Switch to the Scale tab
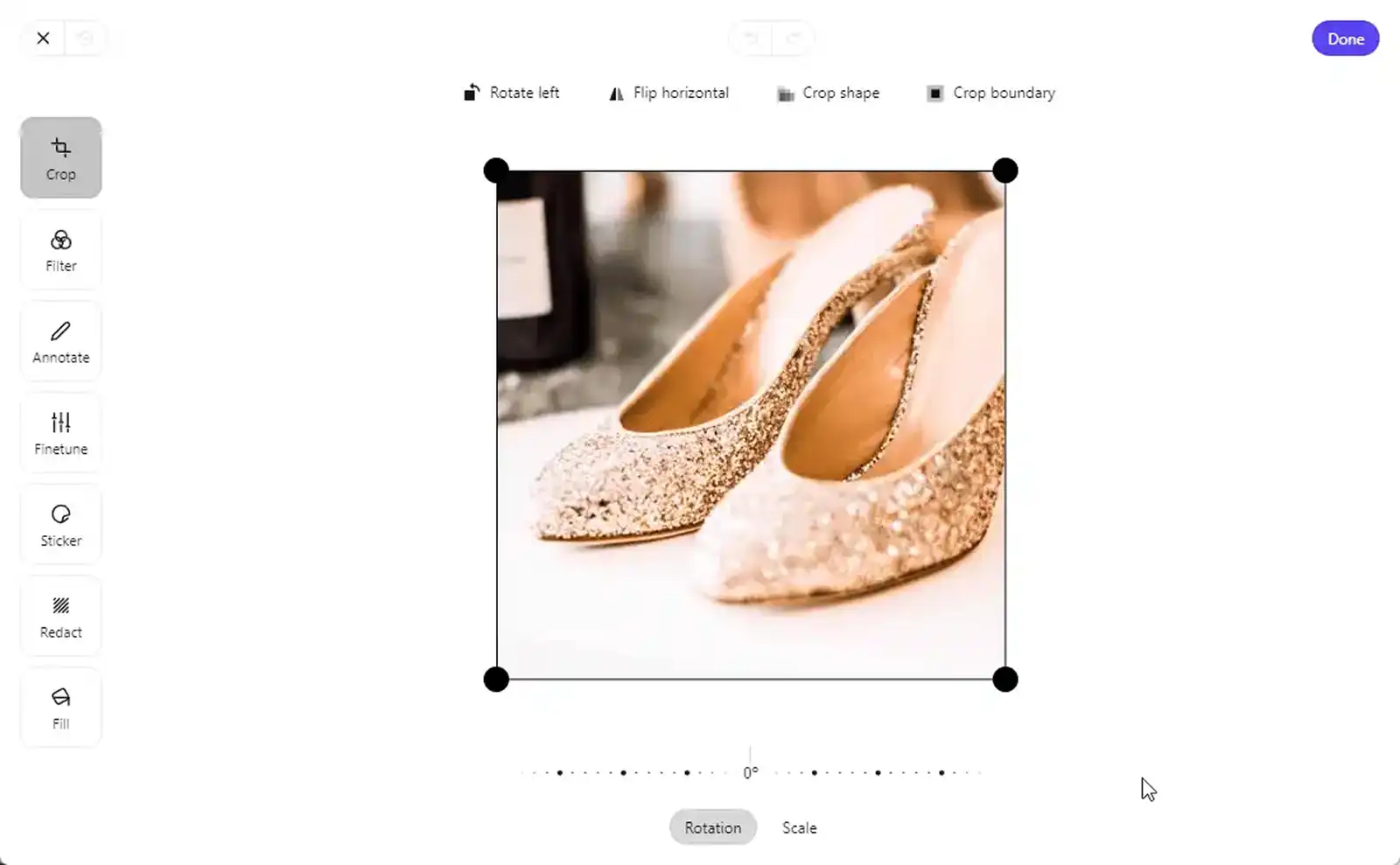 click(x=798, y=827)
